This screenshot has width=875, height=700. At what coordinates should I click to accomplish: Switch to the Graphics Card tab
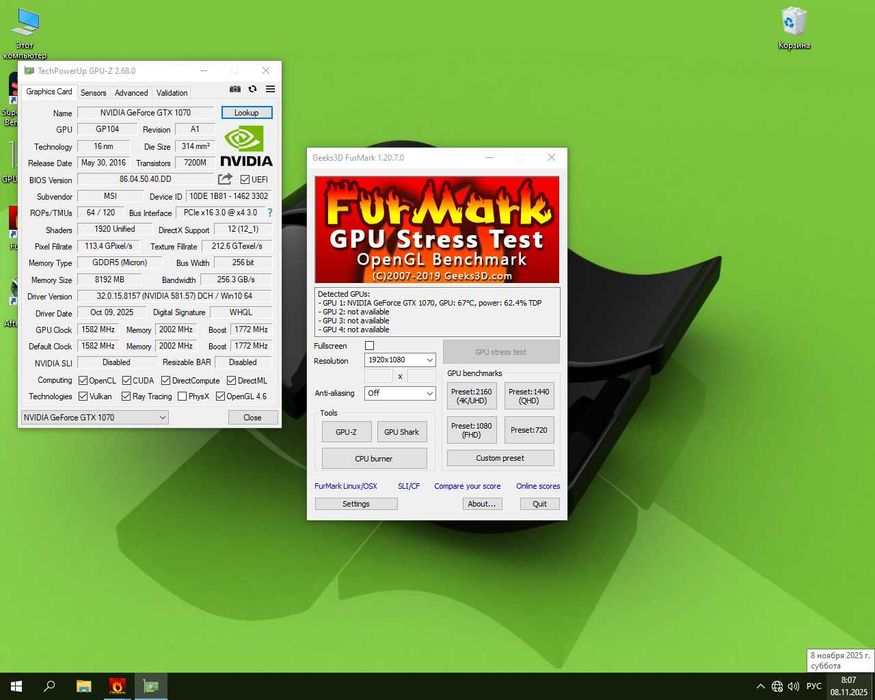click(49, 92)
